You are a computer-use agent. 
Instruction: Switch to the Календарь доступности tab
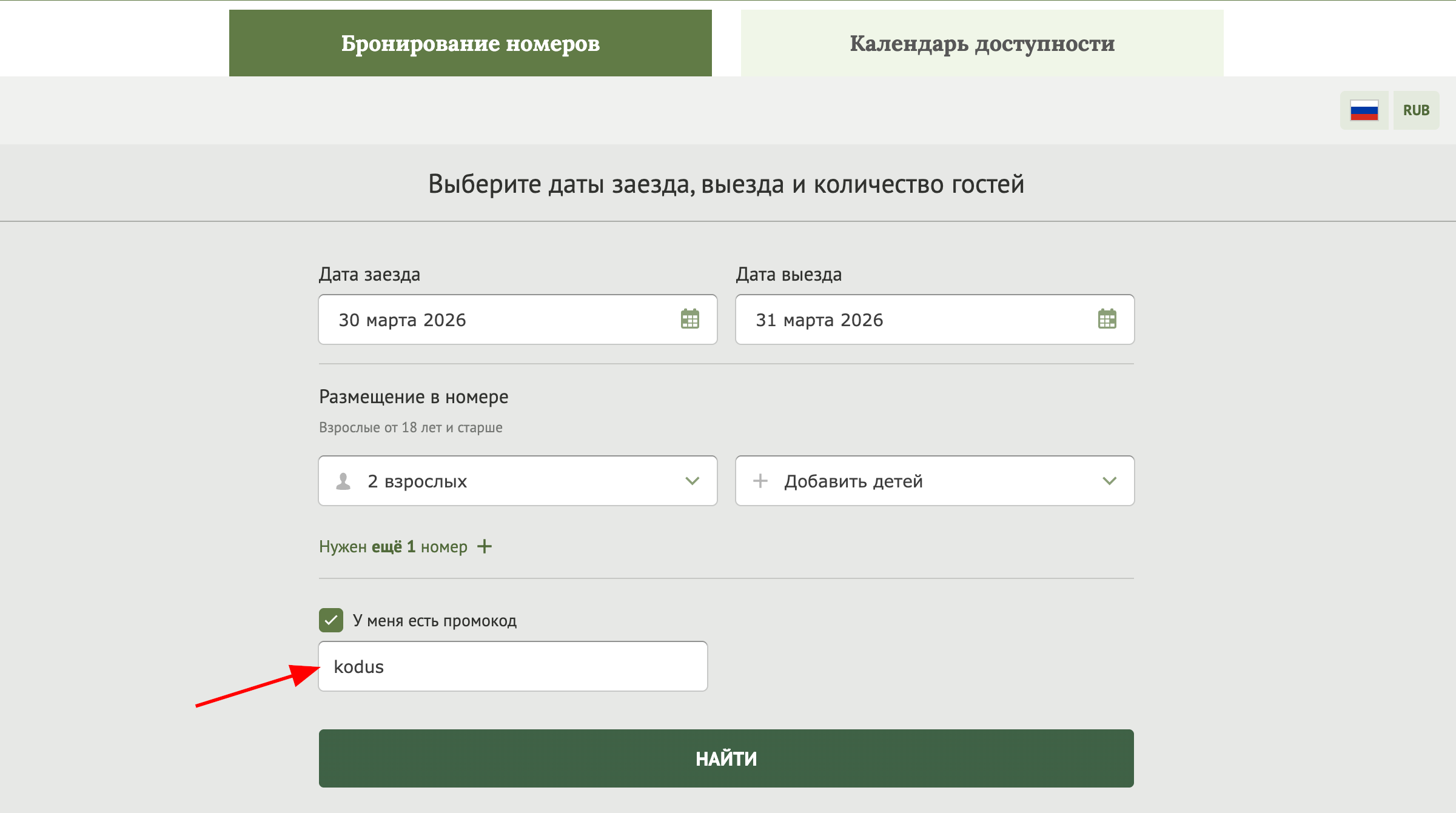click(982, 43)
